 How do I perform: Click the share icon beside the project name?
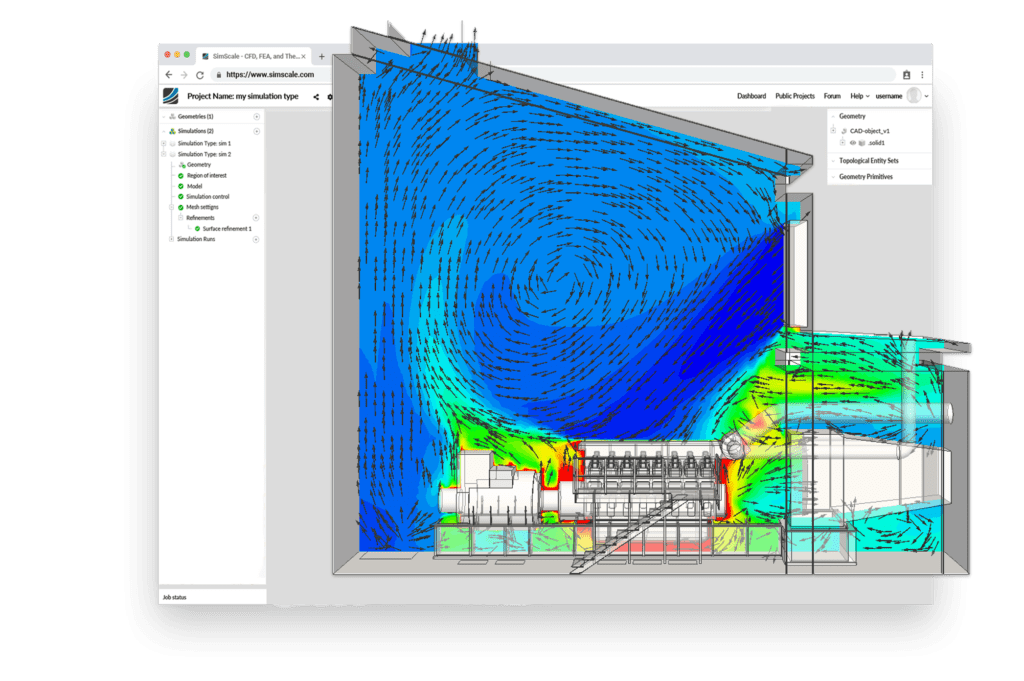pyautogui.click(x=315, y=97)
